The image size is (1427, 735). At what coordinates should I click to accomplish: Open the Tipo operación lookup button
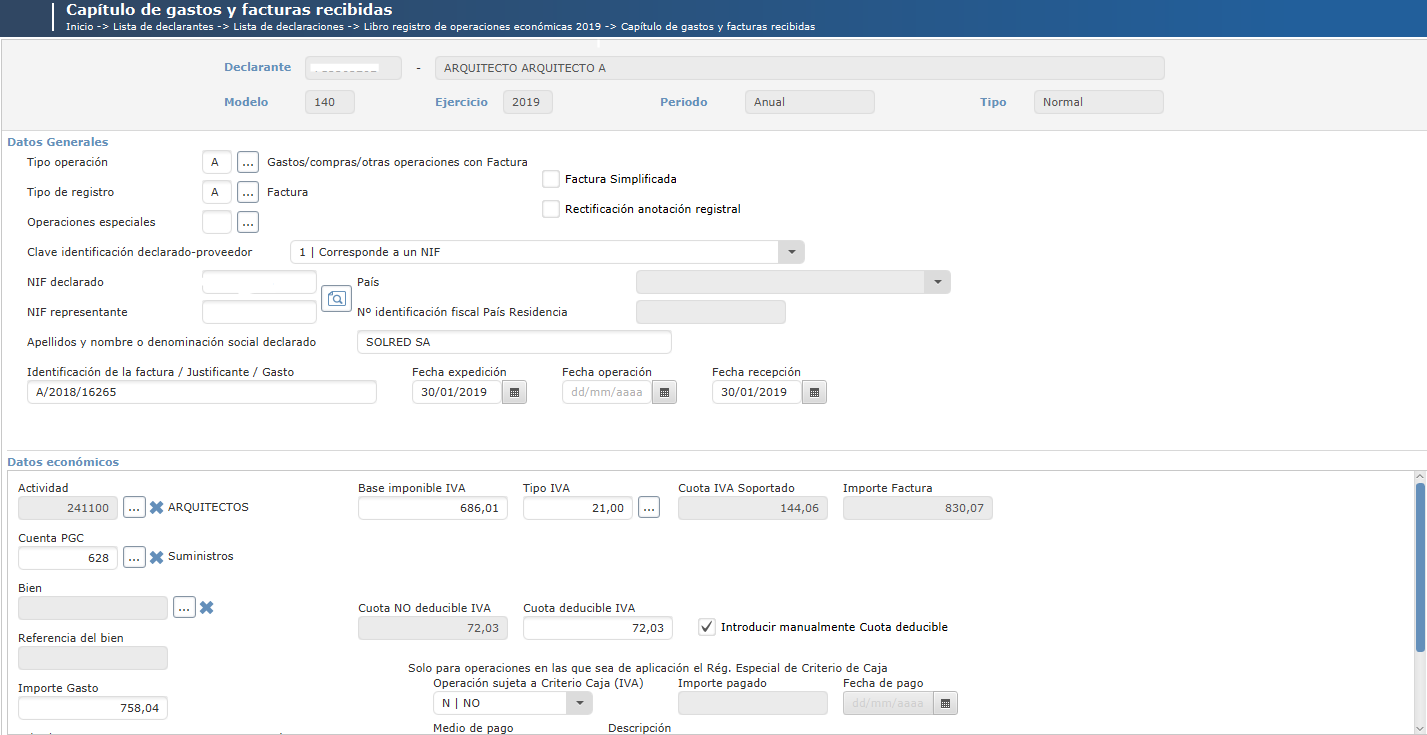coord(248,162)
